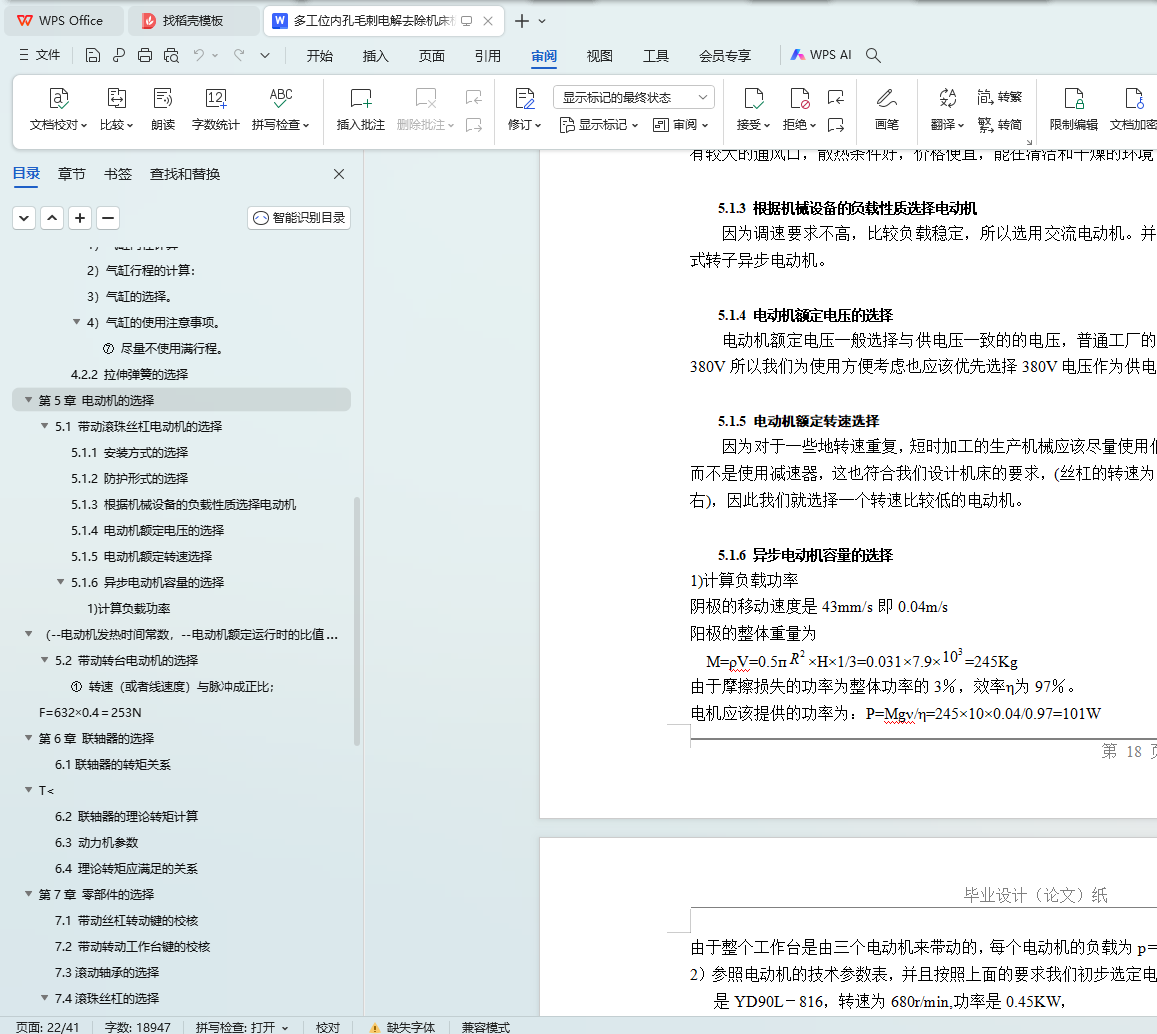
Task: Click the minus demote-level button in outline pane
Action: coord(108,218)
